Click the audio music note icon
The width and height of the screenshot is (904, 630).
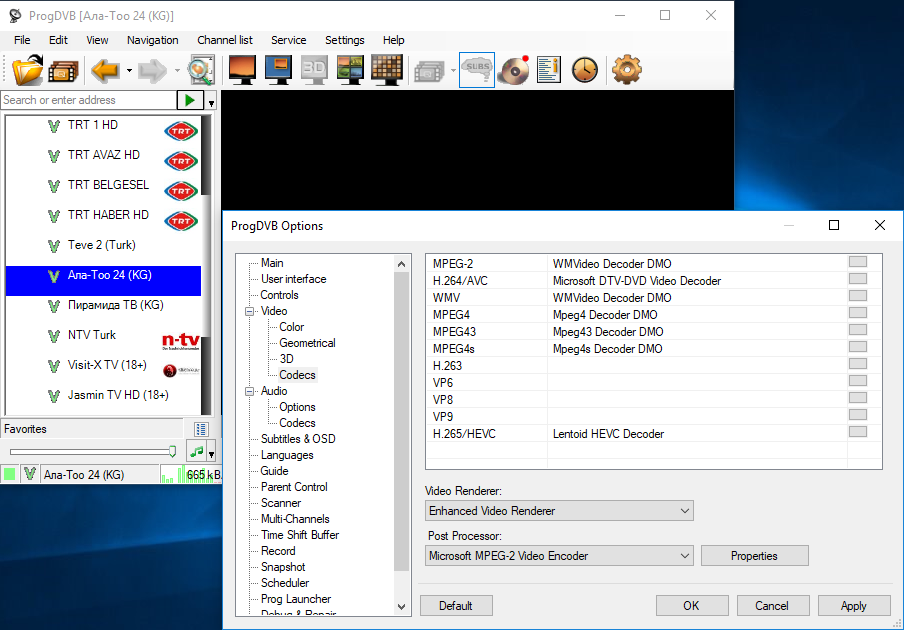pos(197,452)
